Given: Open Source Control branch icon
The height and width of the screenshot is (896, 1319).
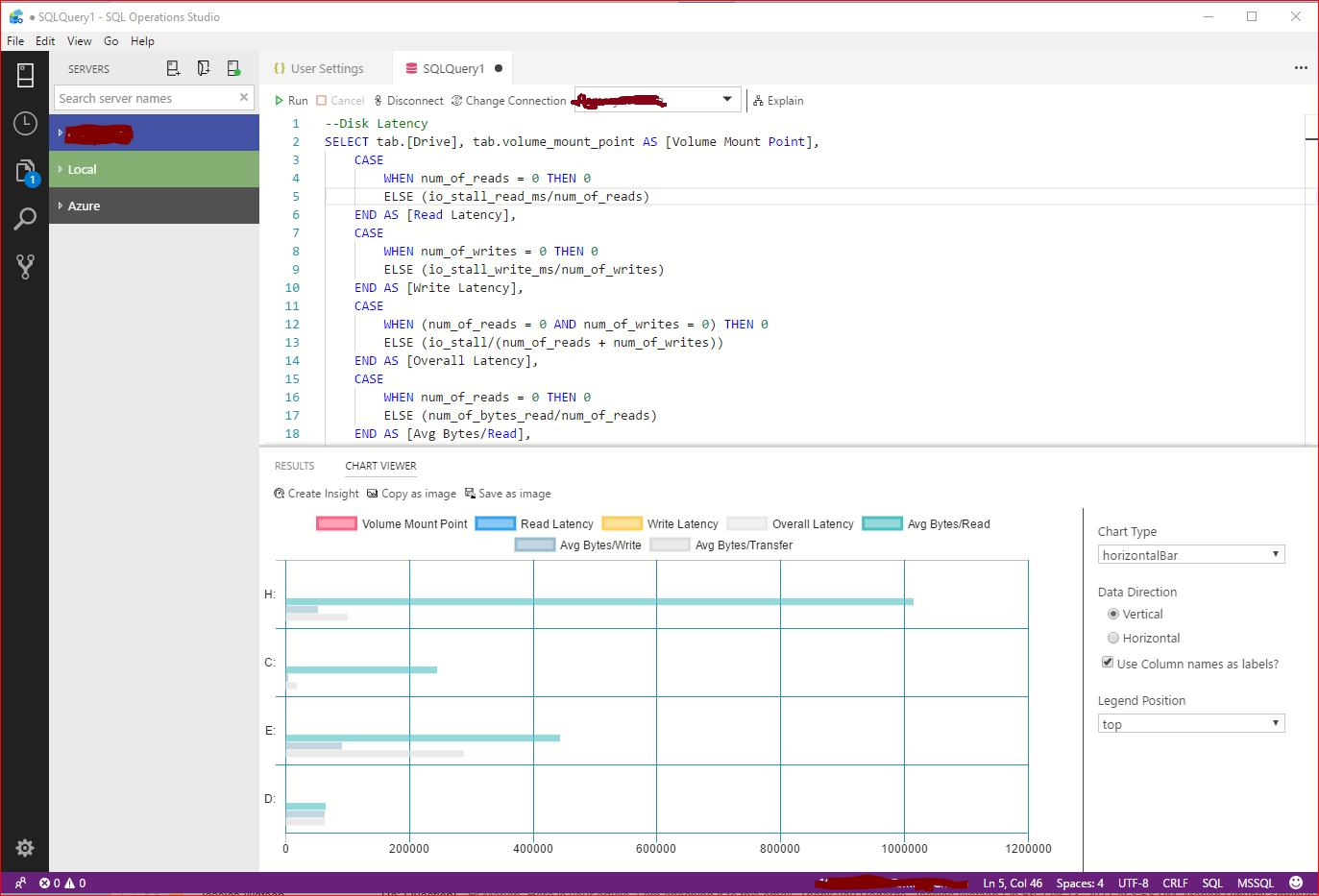Looking at the screenshot, I should point(25,266).
